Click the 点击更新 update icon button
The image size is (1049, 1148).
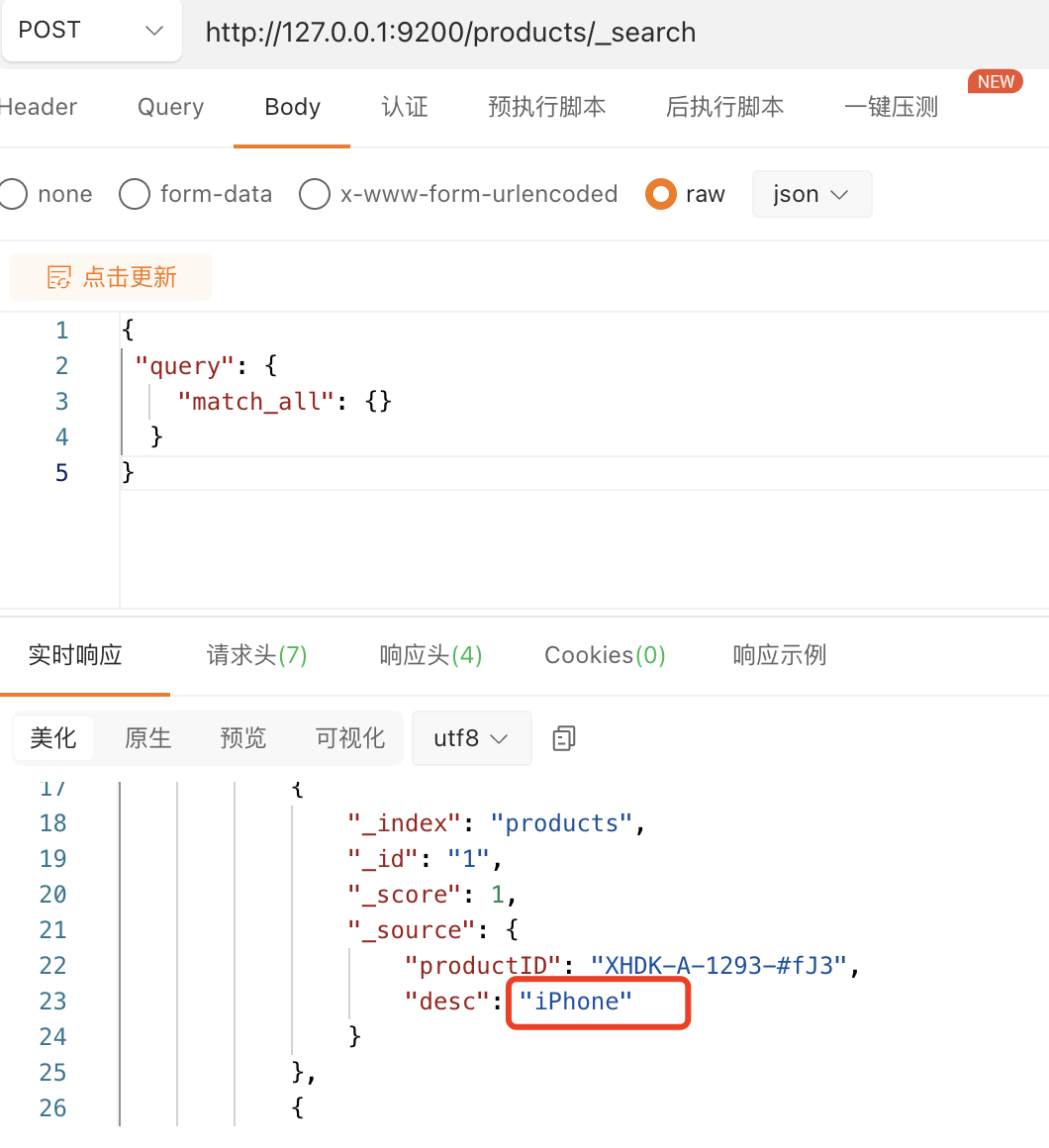click(111, 277)
